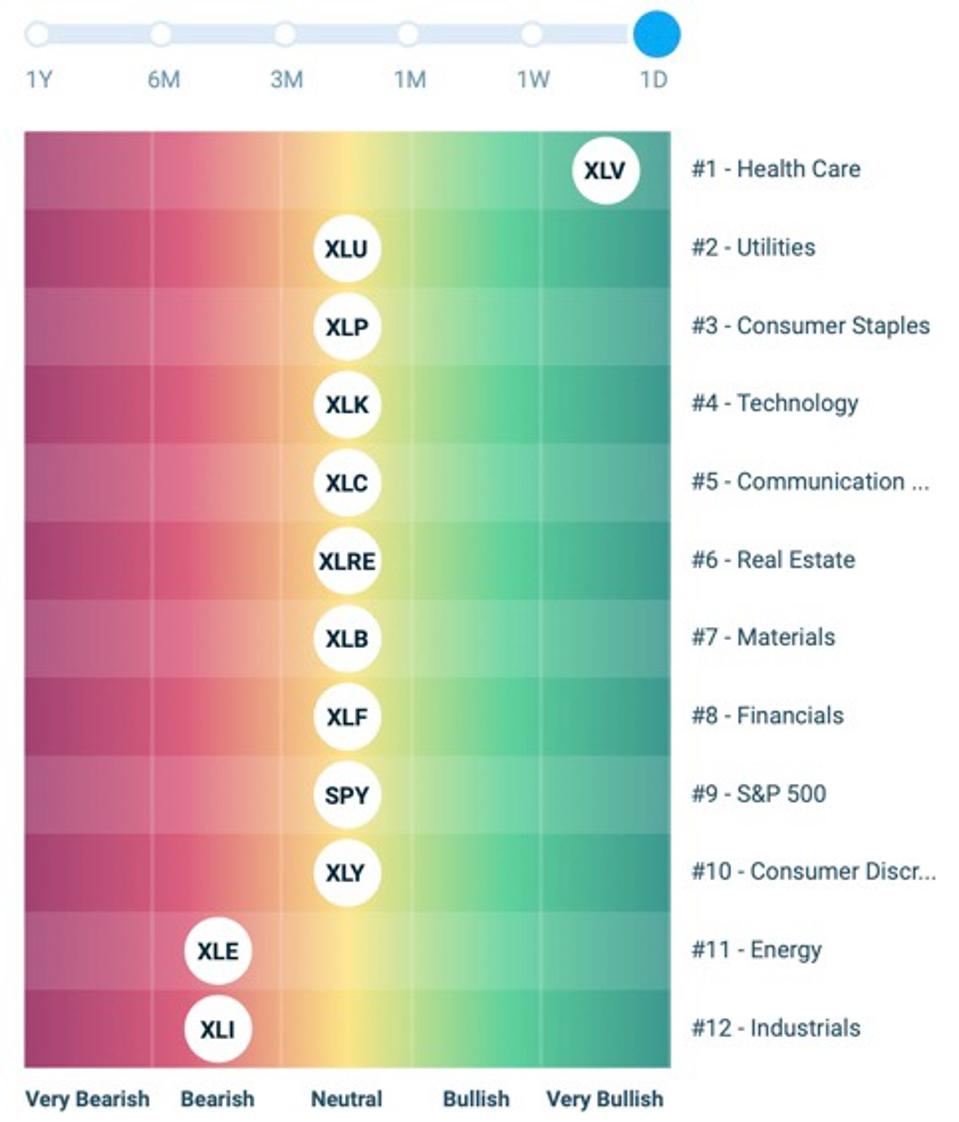Choose the 3M timeframe point
The height and width of the screenshot is (1122, 959).
(285, 34)
